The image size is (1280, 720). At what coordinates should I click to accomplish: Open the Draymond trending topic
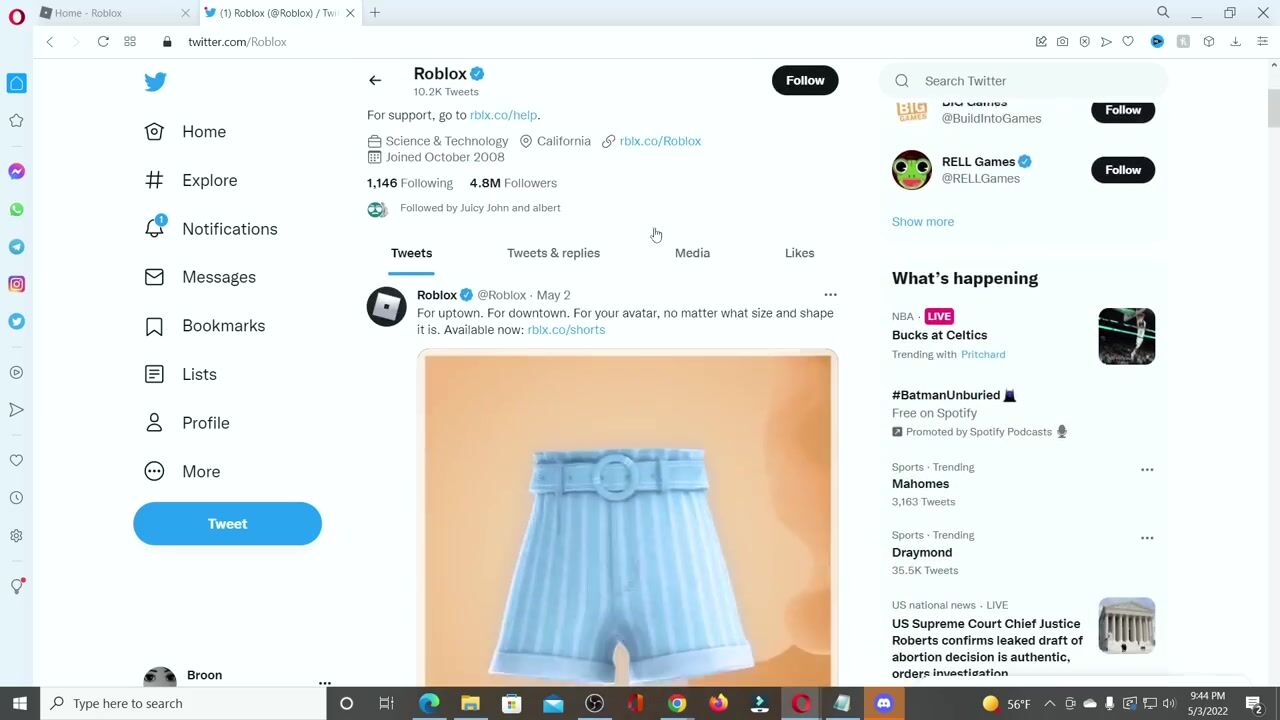[922, 552]
